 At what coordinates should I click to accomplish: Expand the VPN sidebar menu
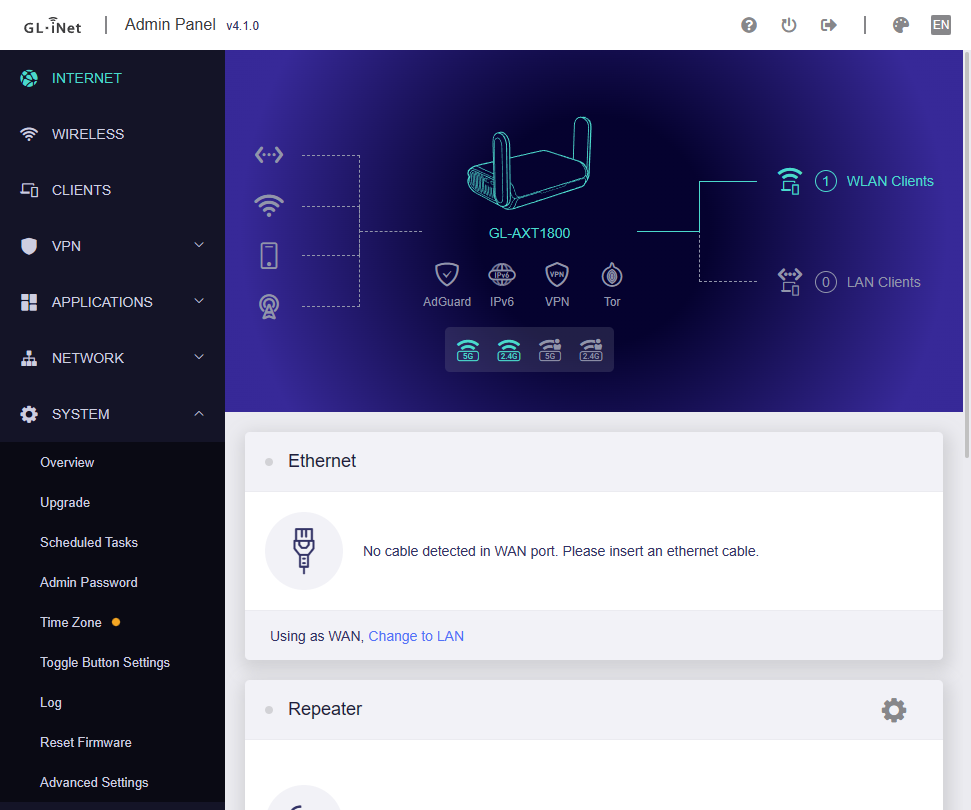pyautogui.click(x=112, y=246)
